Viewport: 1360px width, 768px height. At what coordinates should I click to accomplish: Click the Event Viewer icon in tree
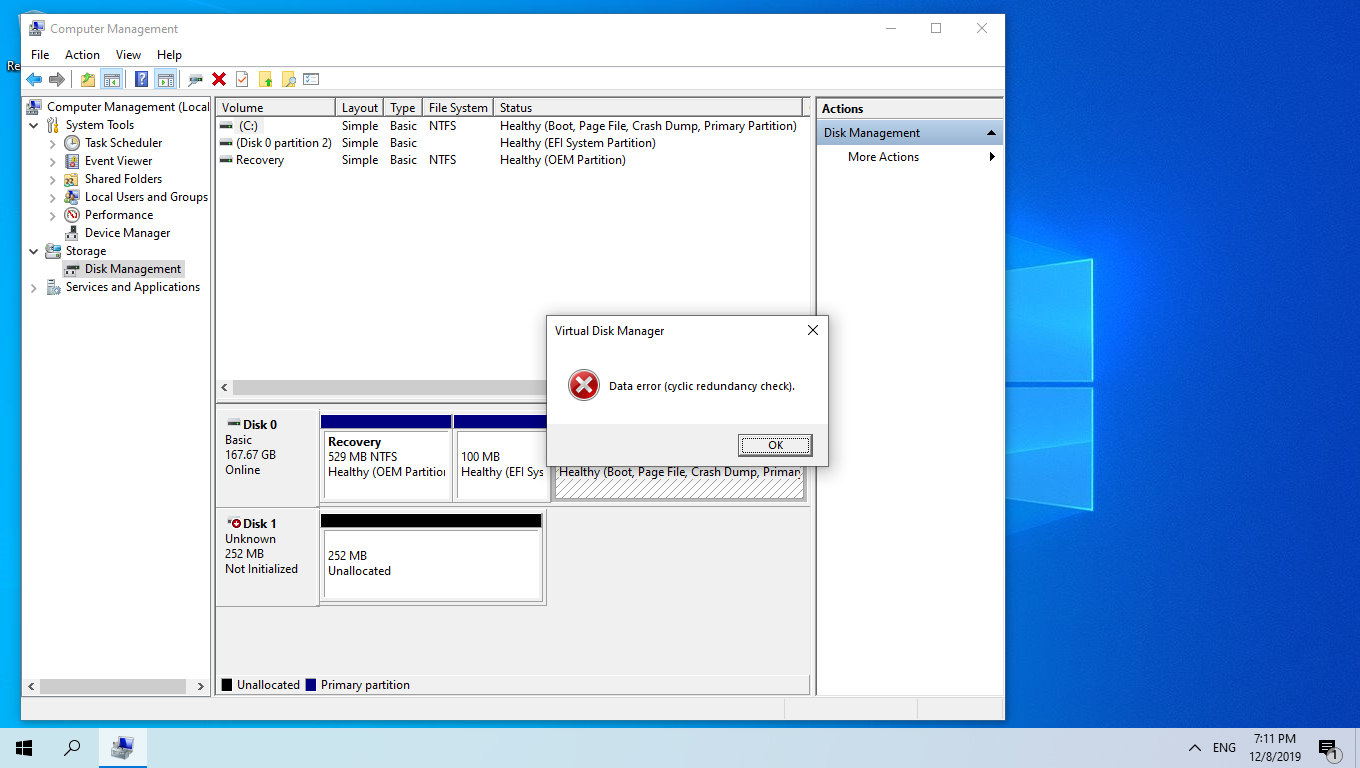click(x=72, y=161)
